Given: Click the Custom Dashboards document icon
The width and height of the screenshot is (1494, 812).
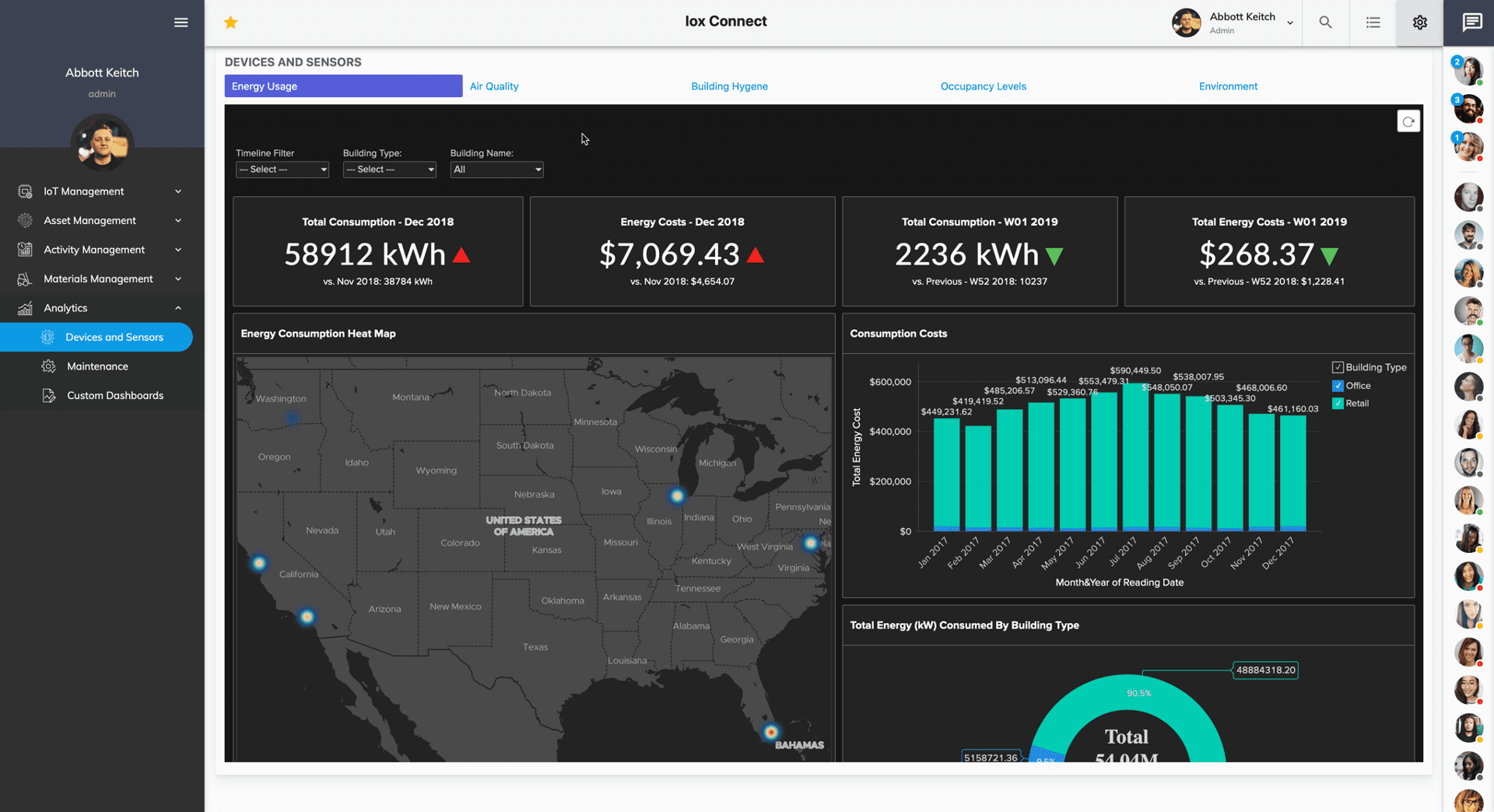Looking at the screenshot, I should (48, 395).
